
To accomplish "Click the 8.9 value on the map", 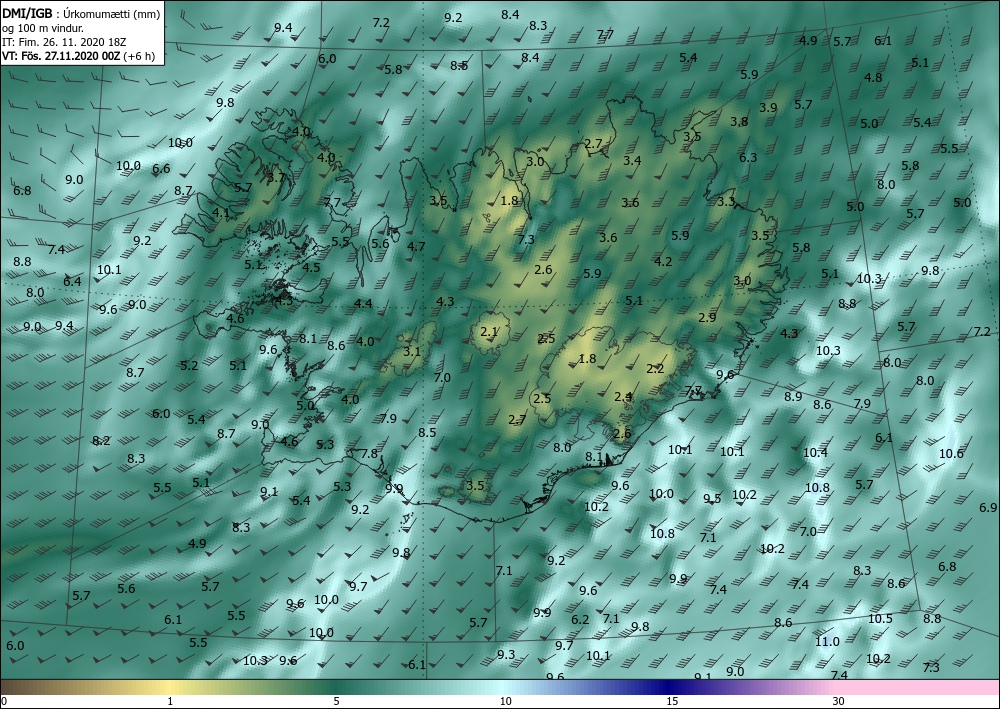I will pos(793,396).
